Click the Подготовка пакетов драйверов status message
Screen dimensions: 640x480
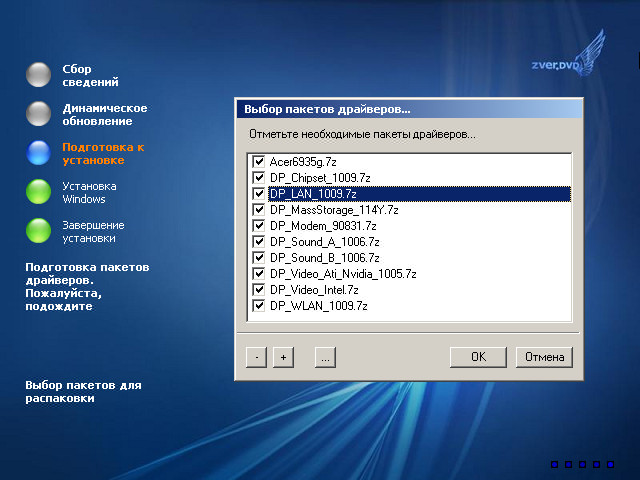[87, 287]
